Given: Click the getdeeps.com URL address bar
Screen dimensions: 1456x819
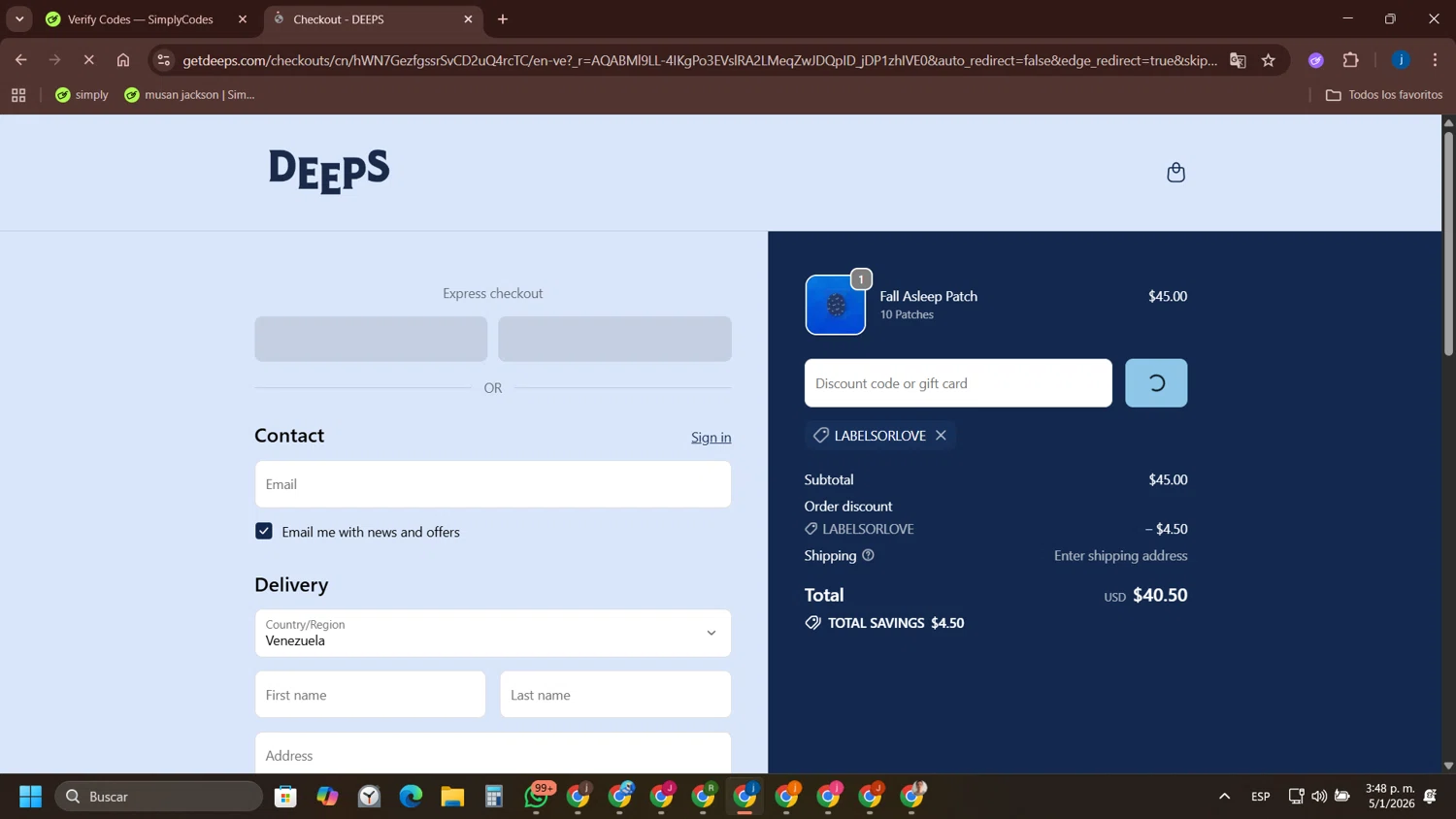Looking at the screenshot, I should (699, 60).
